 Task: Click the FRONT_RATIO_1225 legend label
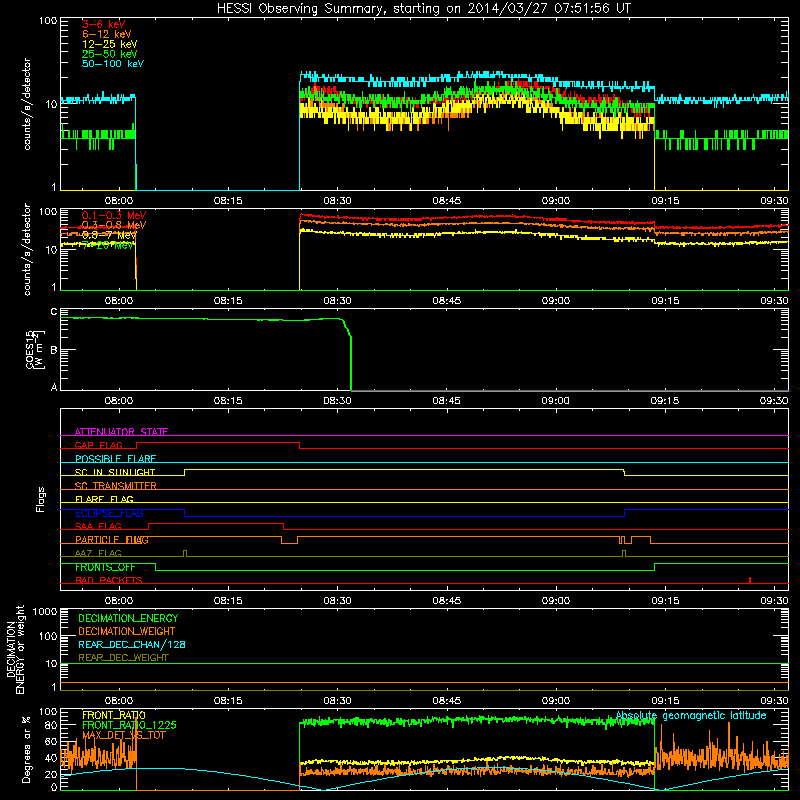pos(129,725)
